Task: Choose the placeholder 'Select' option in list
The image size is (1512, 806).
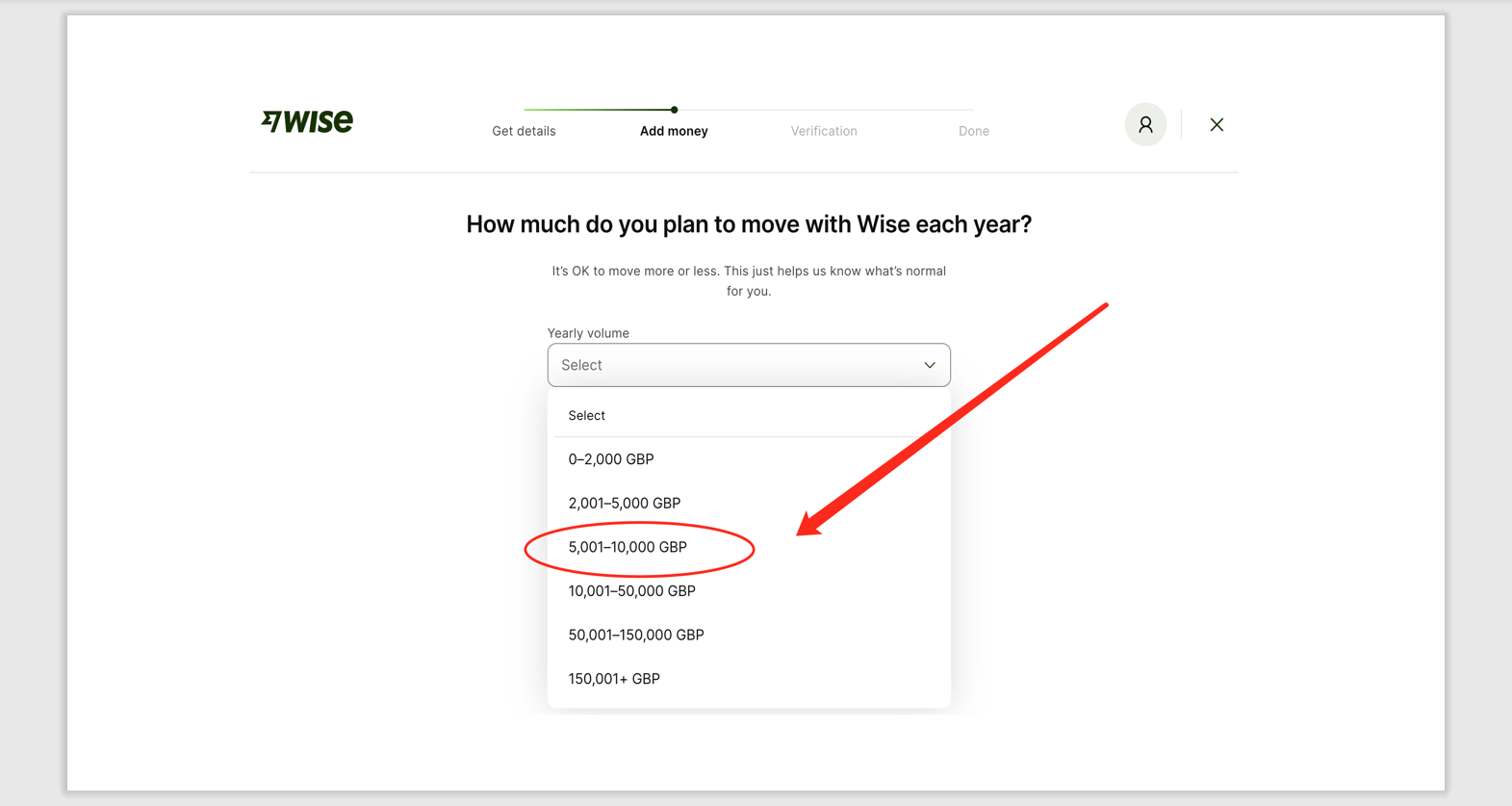Action: (586, 416)
